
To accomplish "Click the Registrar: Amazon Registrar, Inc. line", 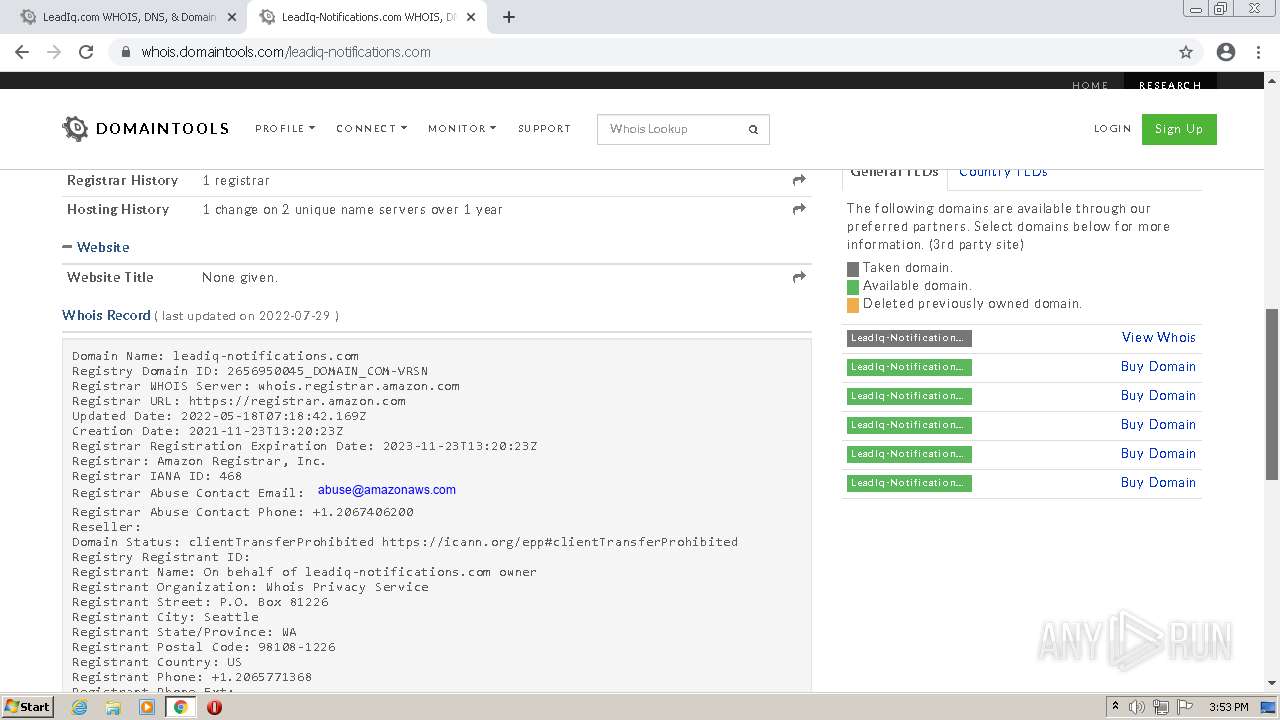I will point(199,461).
